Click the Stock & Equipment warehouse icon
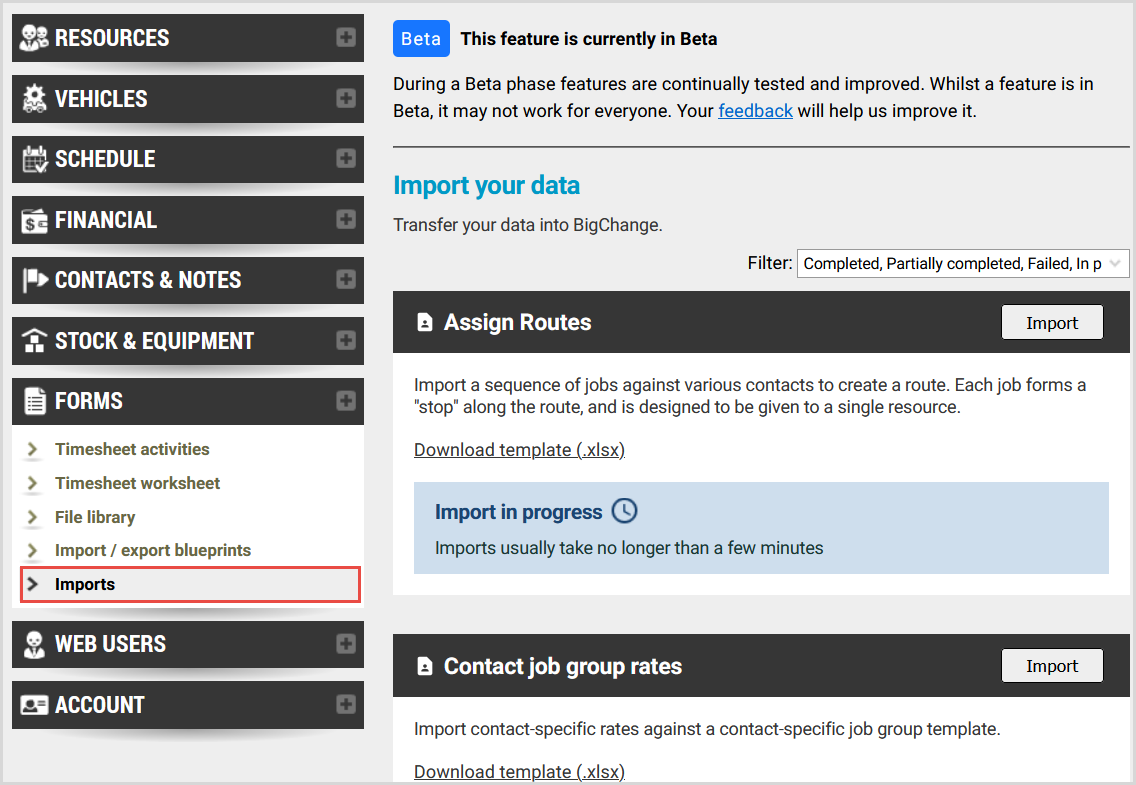Viewport: 1136px width, 785px height. (35, 341)
